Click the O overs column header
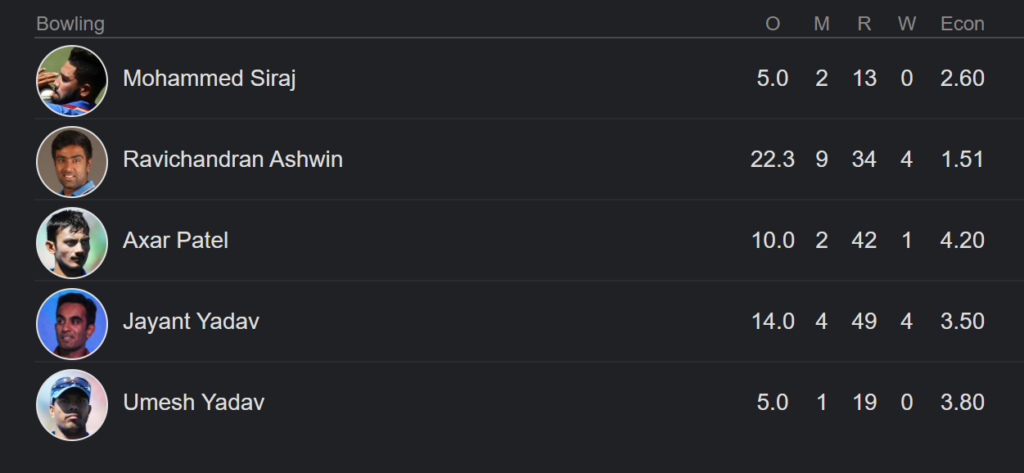The height and width of the screenshot is (473, 1024). pyautogui.click(x=773, y=24)
